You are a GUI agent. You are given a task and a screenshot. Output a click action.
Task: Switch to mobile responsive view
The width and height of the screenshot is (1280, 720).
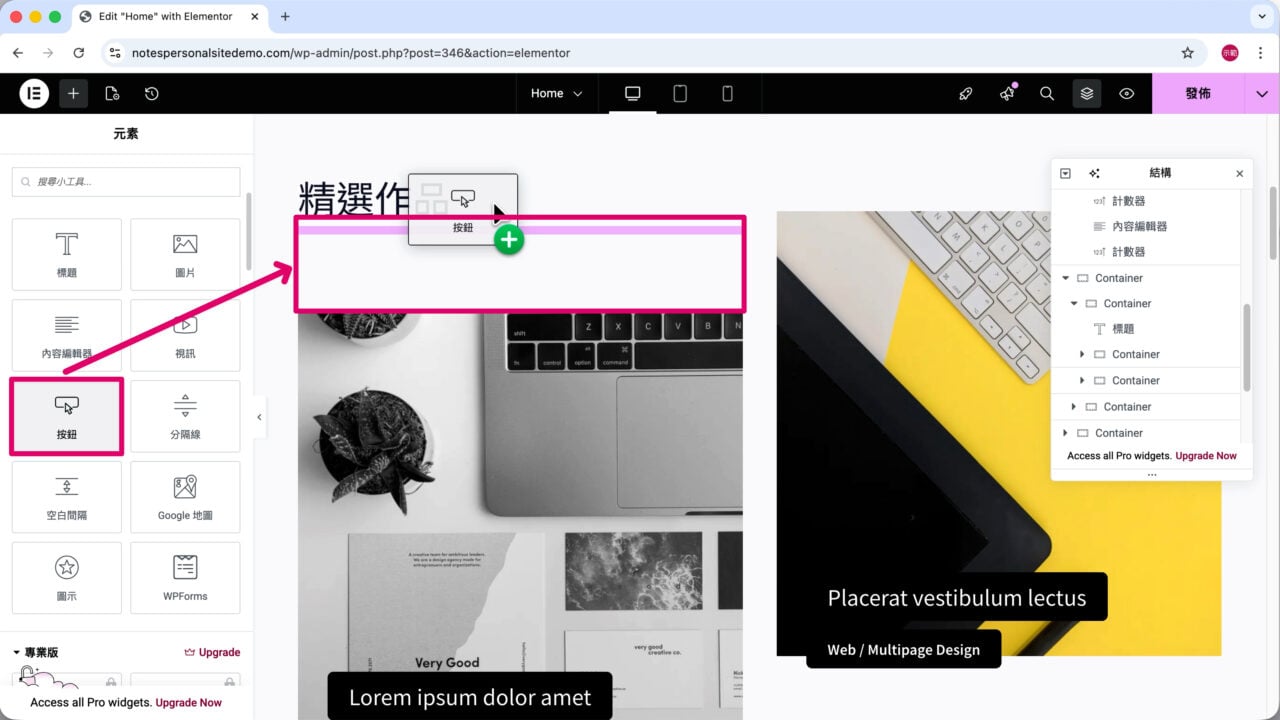pos(727,93)
